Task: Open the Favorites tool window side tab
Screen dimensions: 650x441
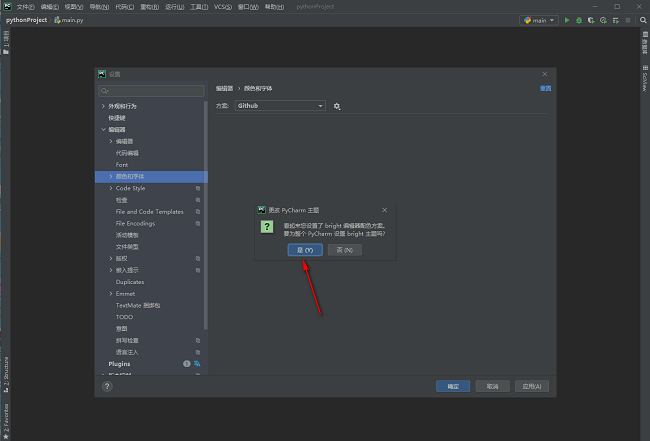Action: click(x=6, y=422)
